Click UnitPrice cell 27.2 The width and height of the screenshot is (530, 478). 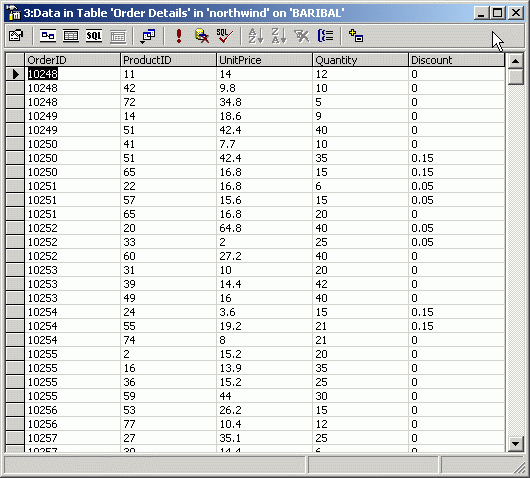pos(264,256)
